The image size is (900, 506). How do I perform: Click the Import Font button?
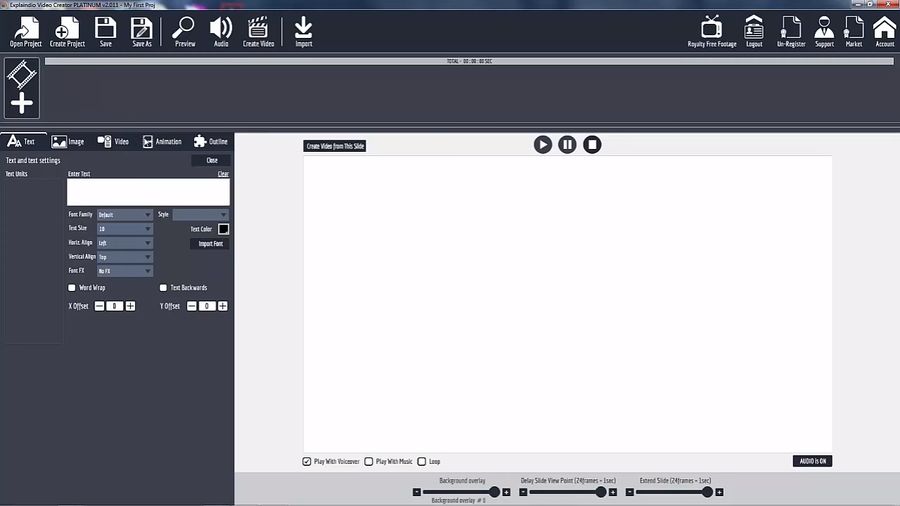pyautogui.click(x=210, y=244)
